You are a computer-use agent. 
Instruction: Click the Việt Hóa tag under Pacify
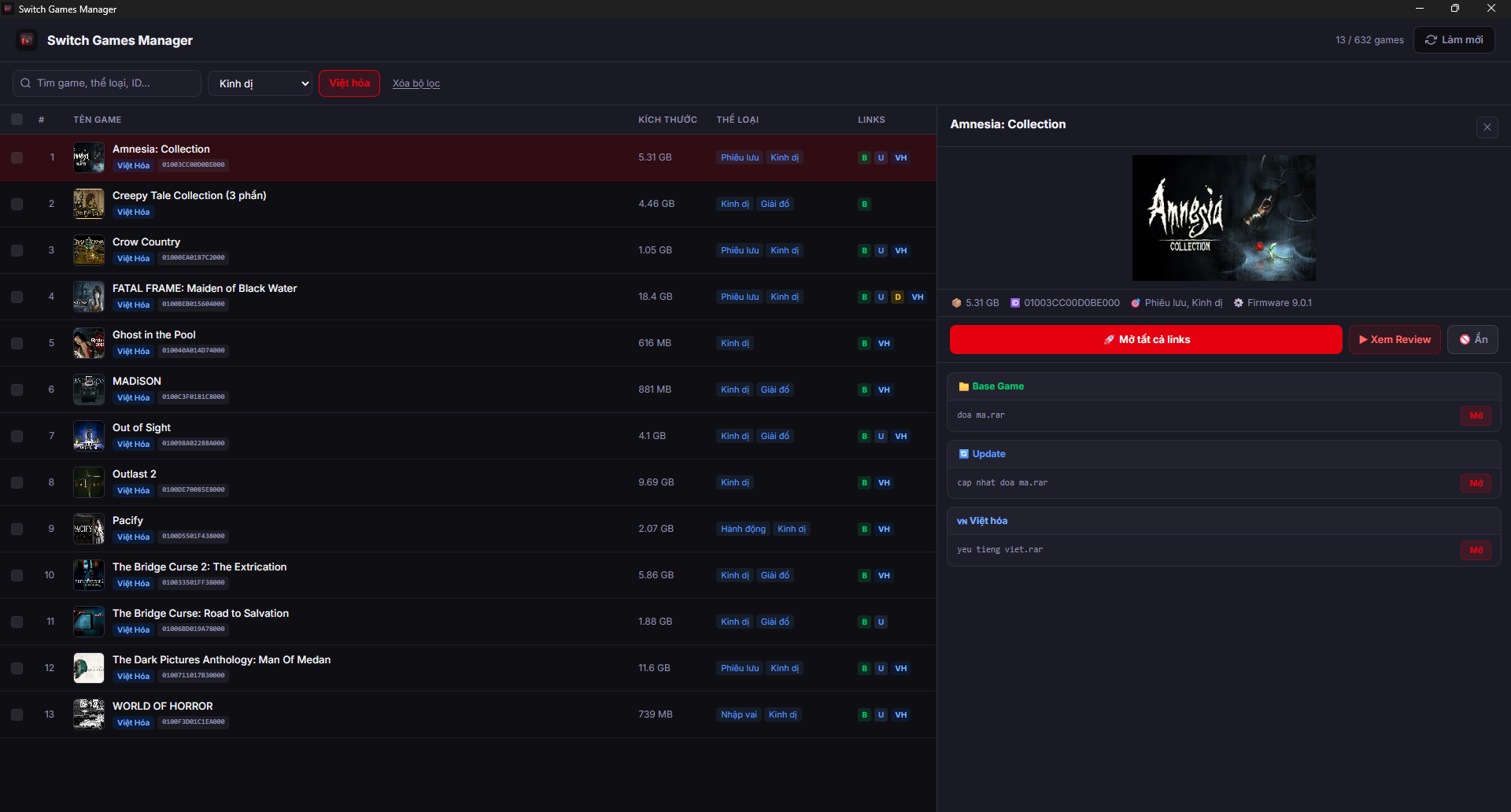(x=133, y=537)
